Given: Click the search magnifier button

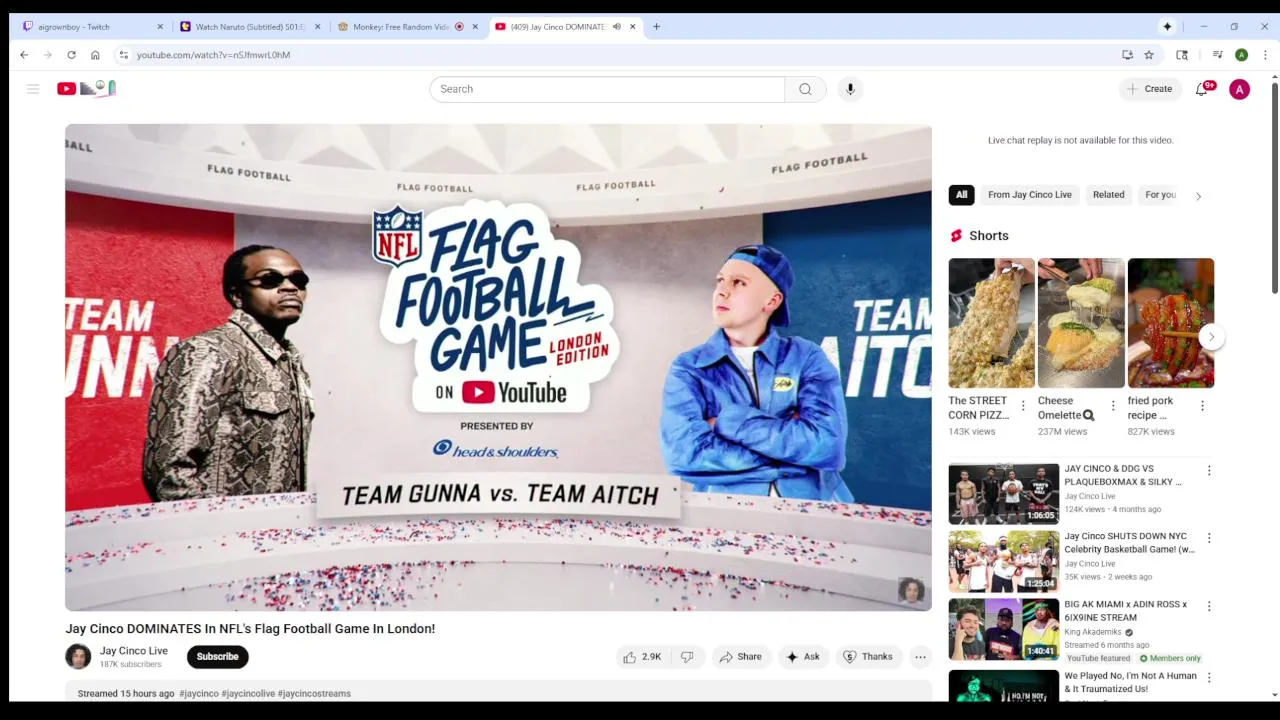Looking at the screenshot, I should tap(805, 89).
